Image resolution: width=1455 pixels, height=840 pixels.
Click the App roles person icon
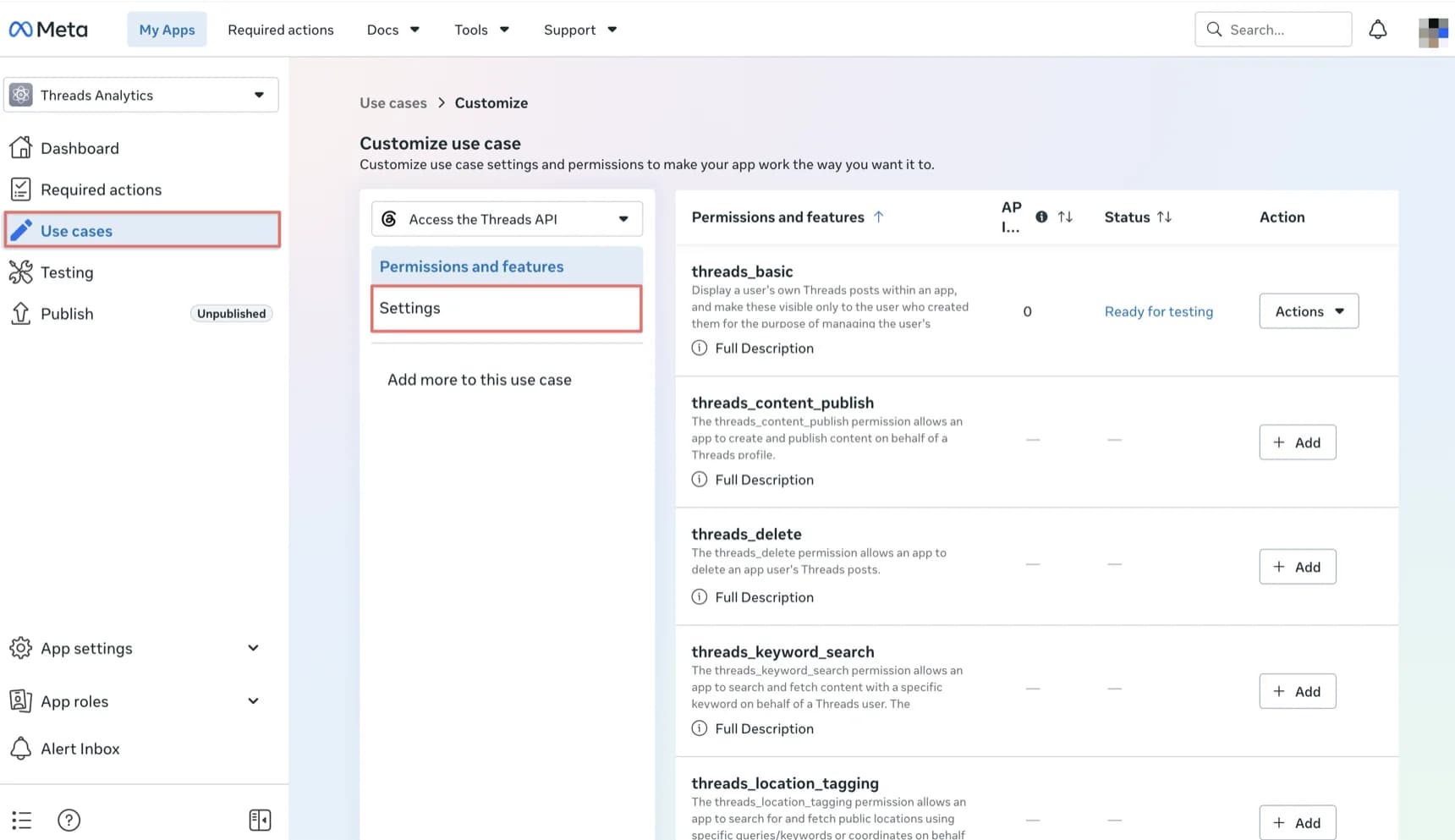tap(21, 700)
